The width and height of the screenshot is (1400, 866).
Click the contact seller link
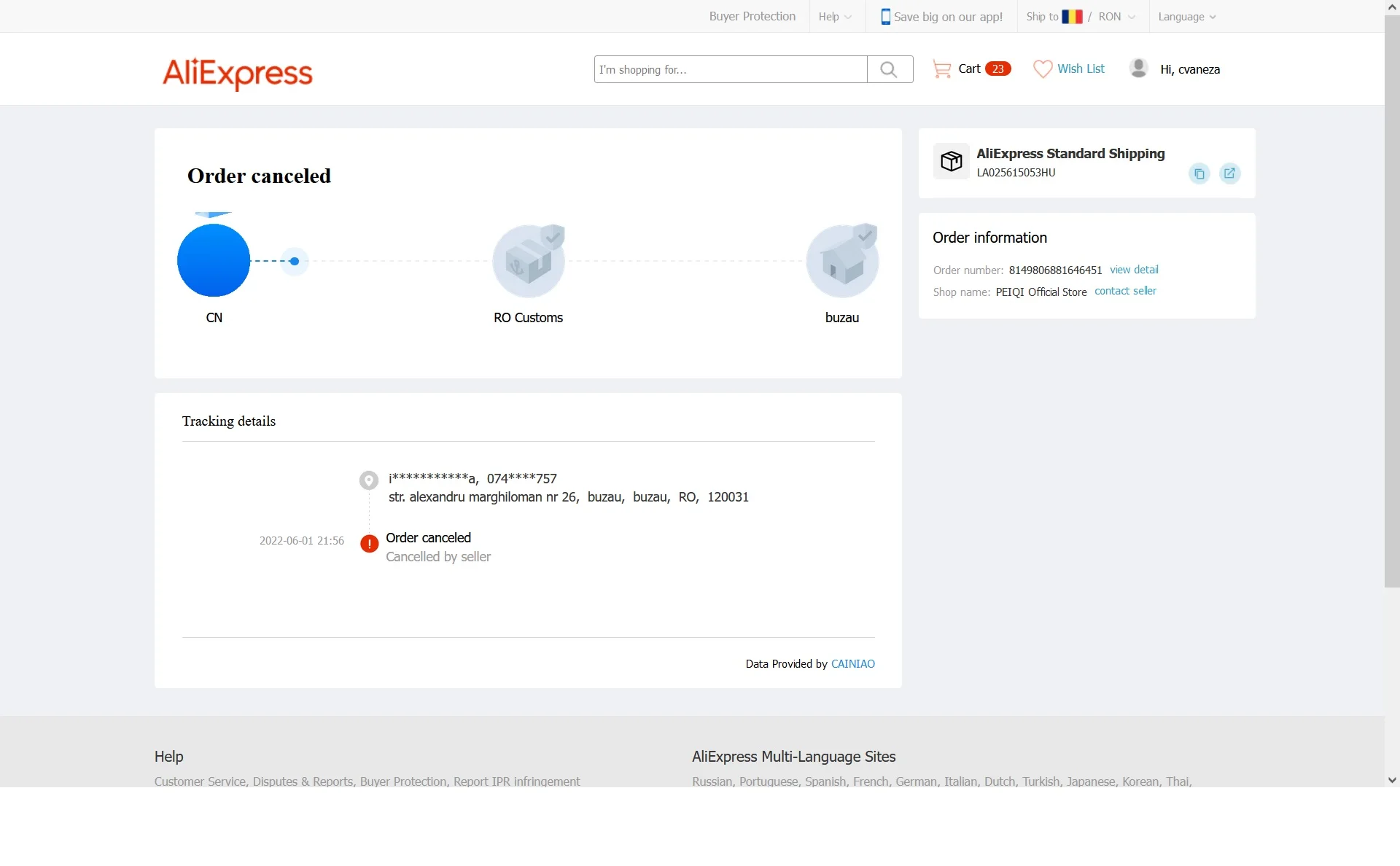click(x=1124, y=291)
